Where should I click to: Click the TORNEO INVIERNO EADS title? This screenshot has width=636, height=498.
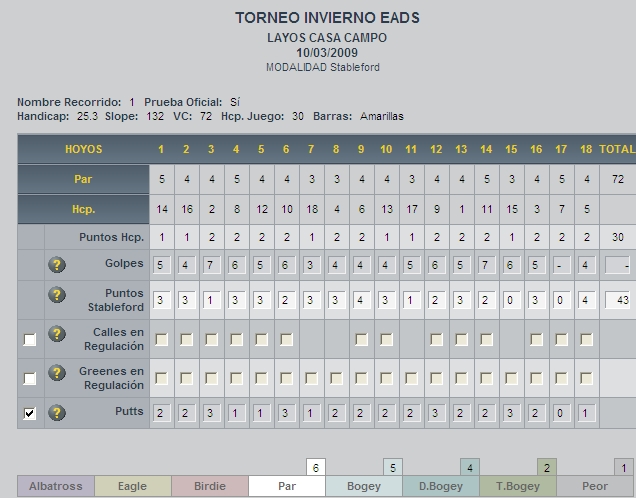coord(327,18)
